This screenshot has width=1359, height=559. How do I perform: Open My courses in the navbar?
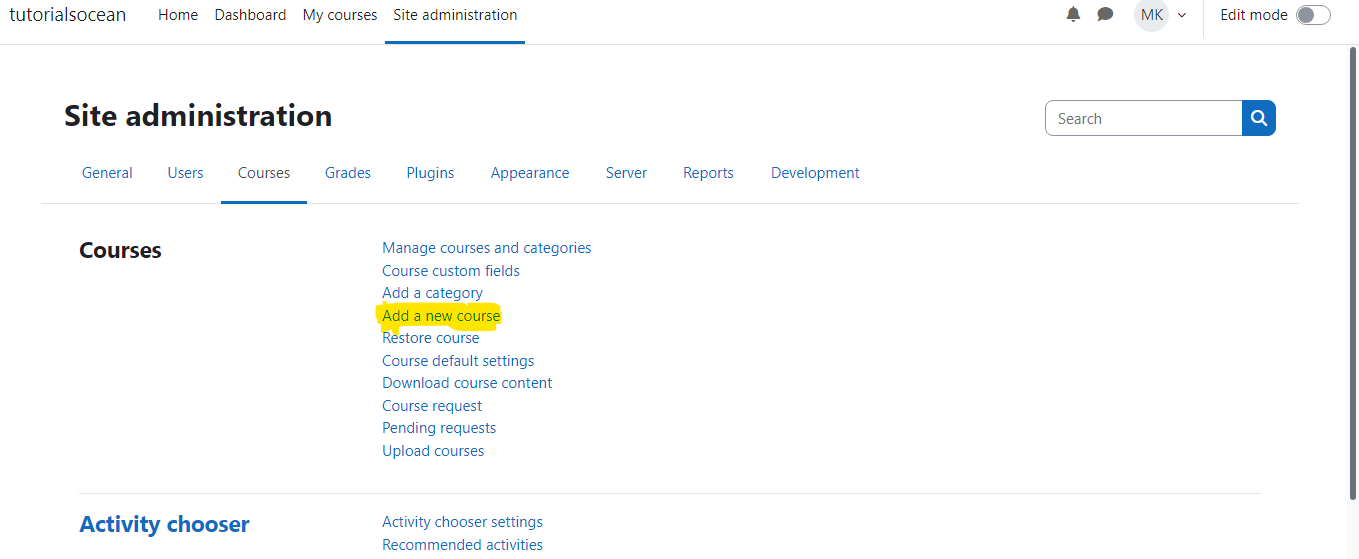(340, 15)
